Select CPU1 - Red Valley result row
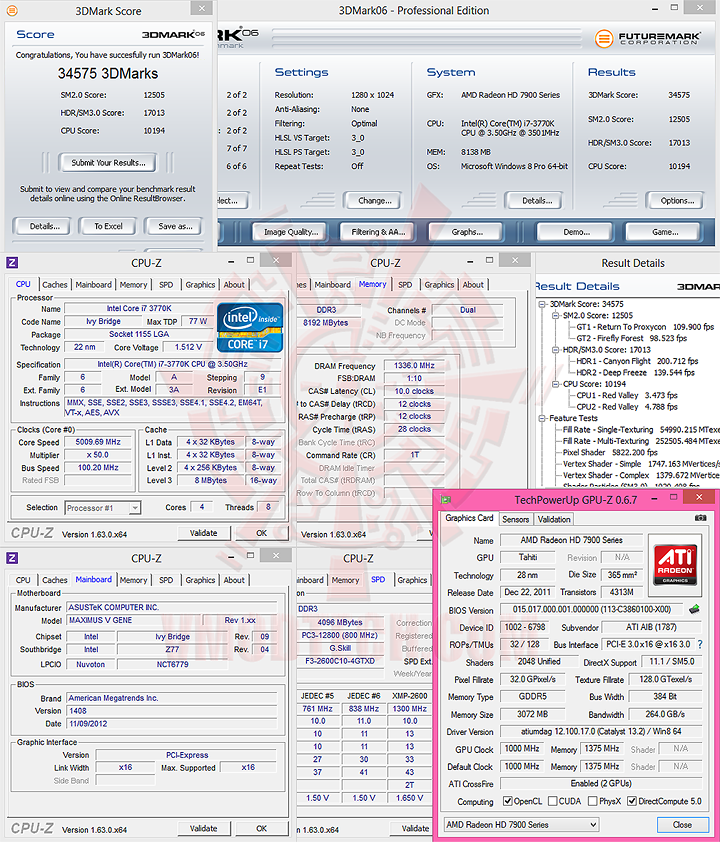This screenshot has width=720, height=842. coord(627,395)
